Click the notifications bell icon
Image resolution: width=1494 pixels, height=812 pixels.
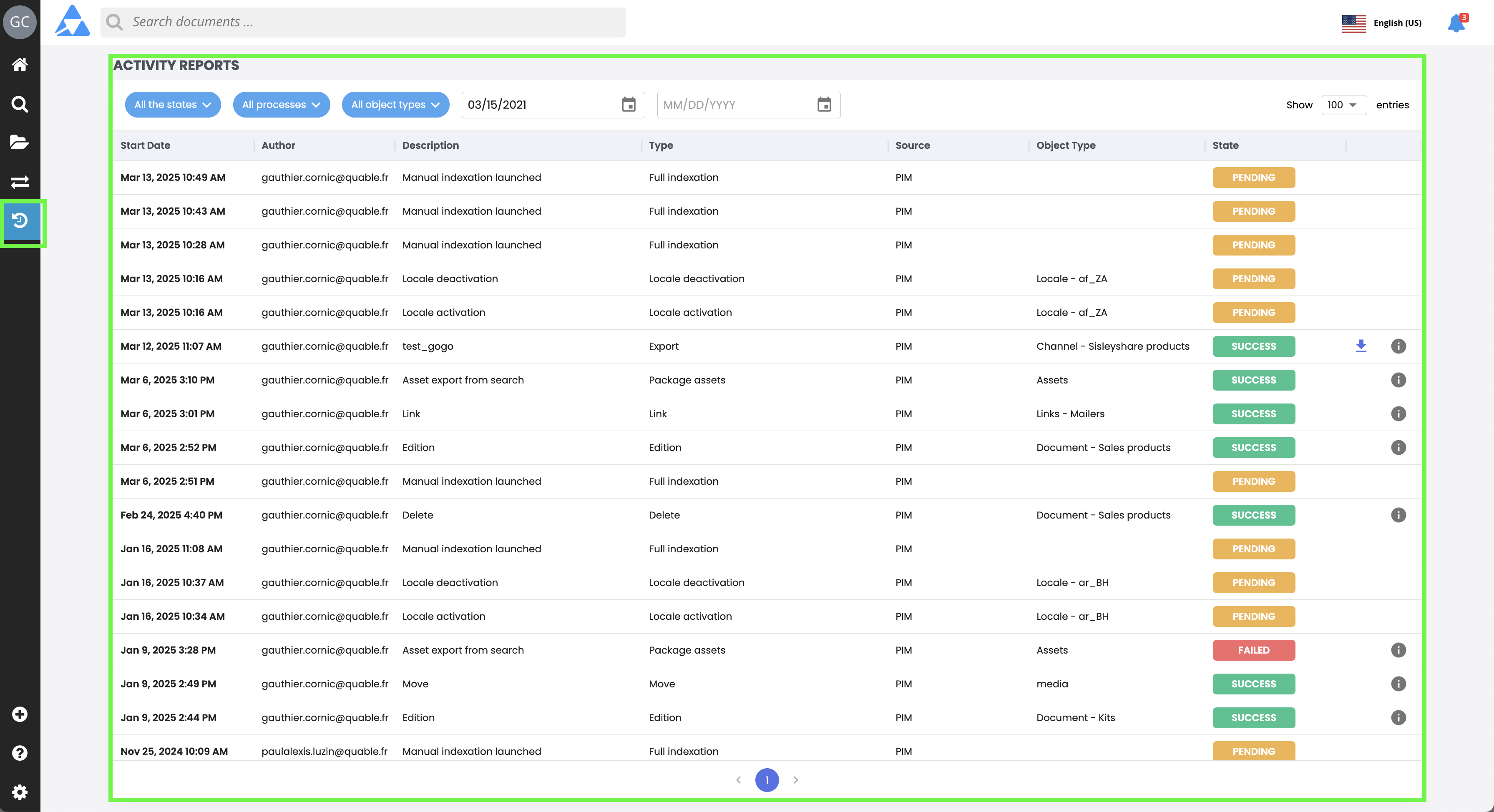click(x=1456, y=23)
